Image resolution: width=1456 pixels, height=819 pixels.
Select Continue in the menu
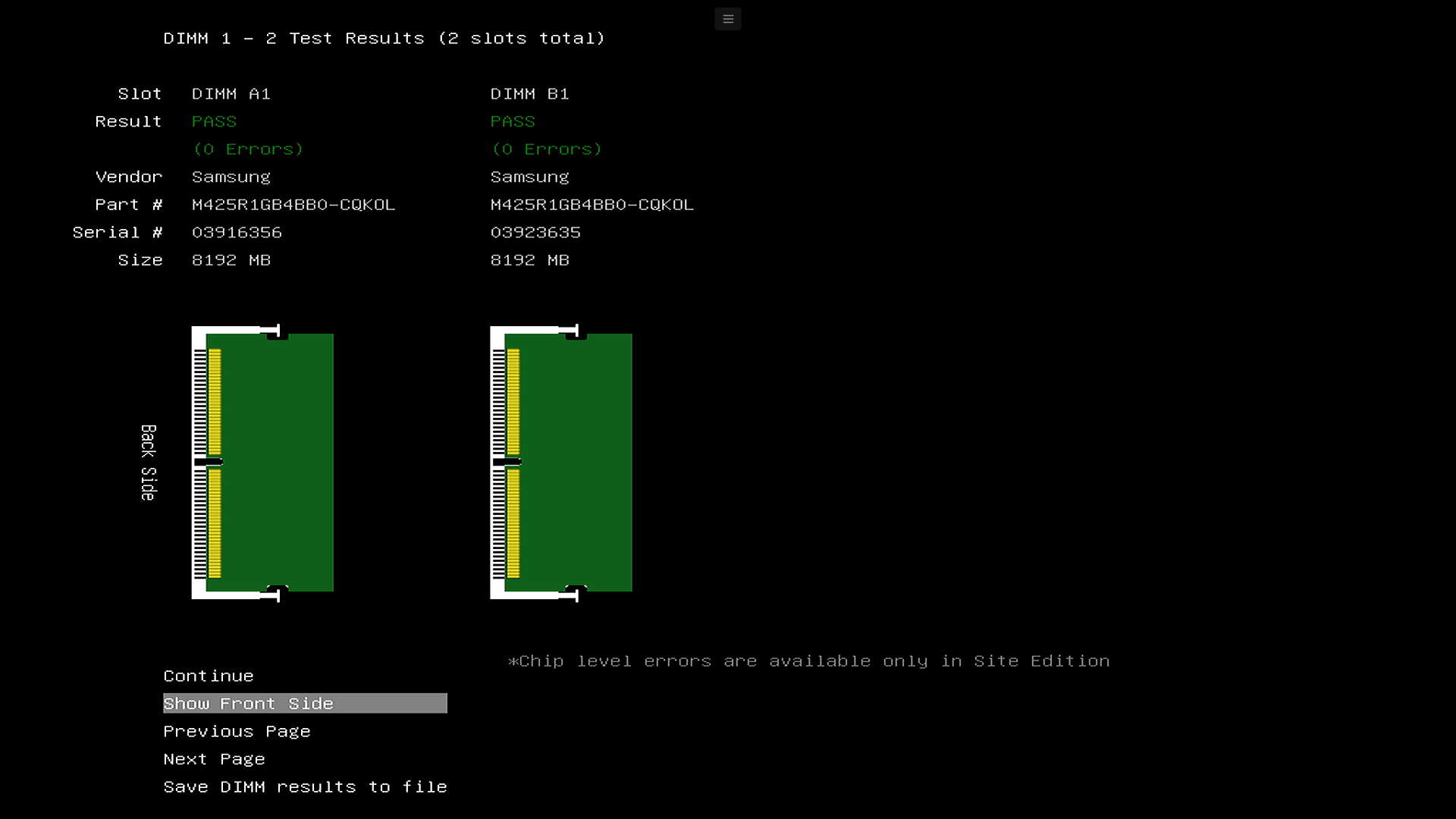click(209, 676)
